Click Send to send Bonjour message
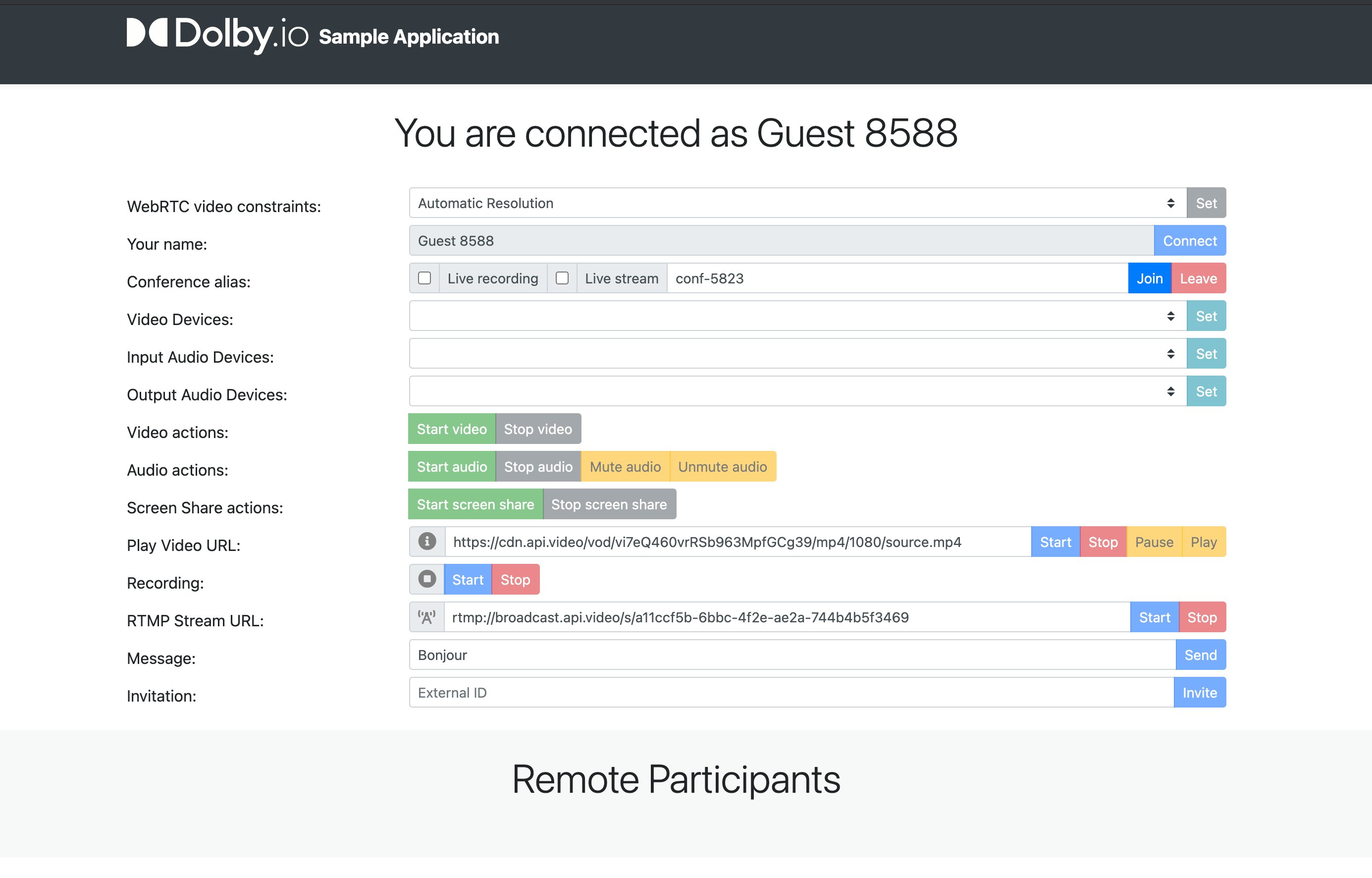1372x878 pixels. tap(1200, 655)
